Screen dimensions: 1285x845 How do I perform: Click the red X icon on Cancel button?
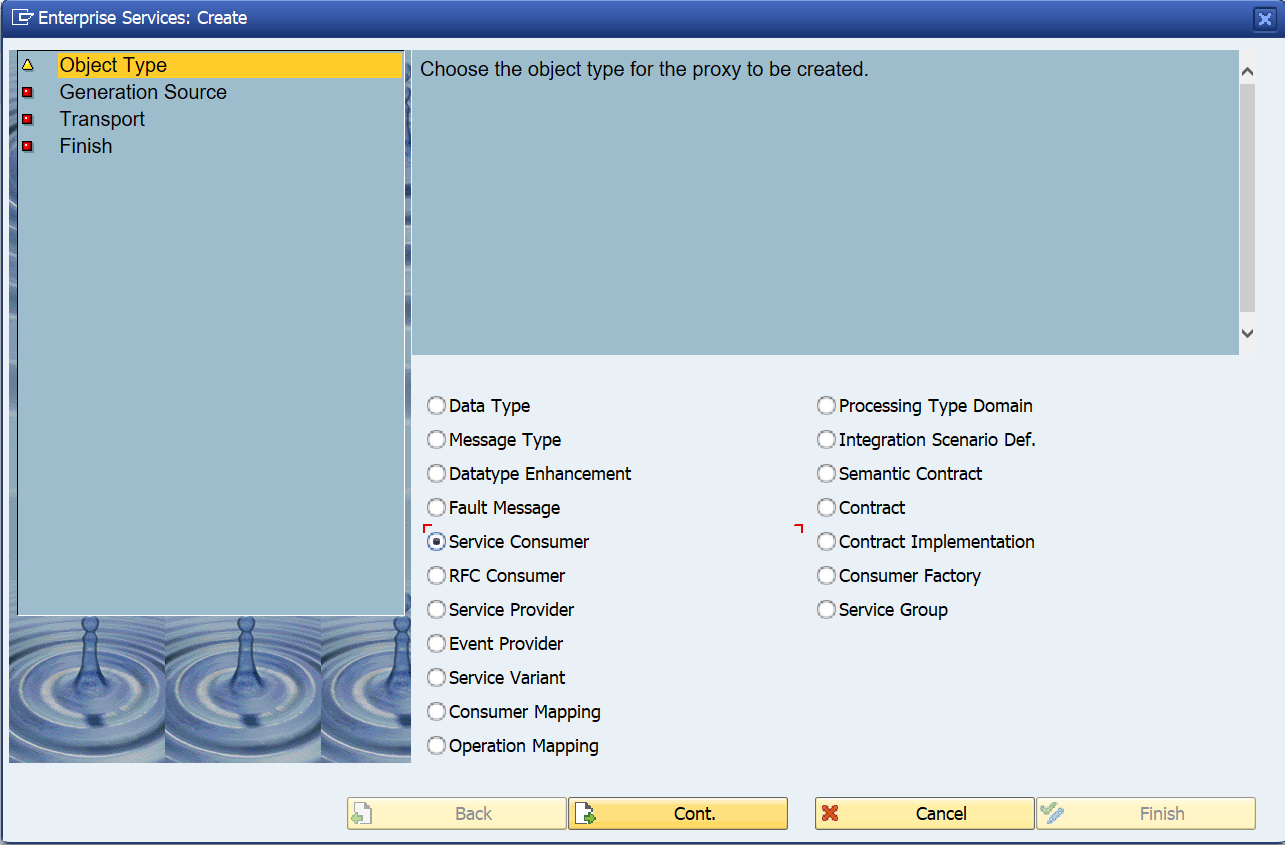click(x=830, y=814)
